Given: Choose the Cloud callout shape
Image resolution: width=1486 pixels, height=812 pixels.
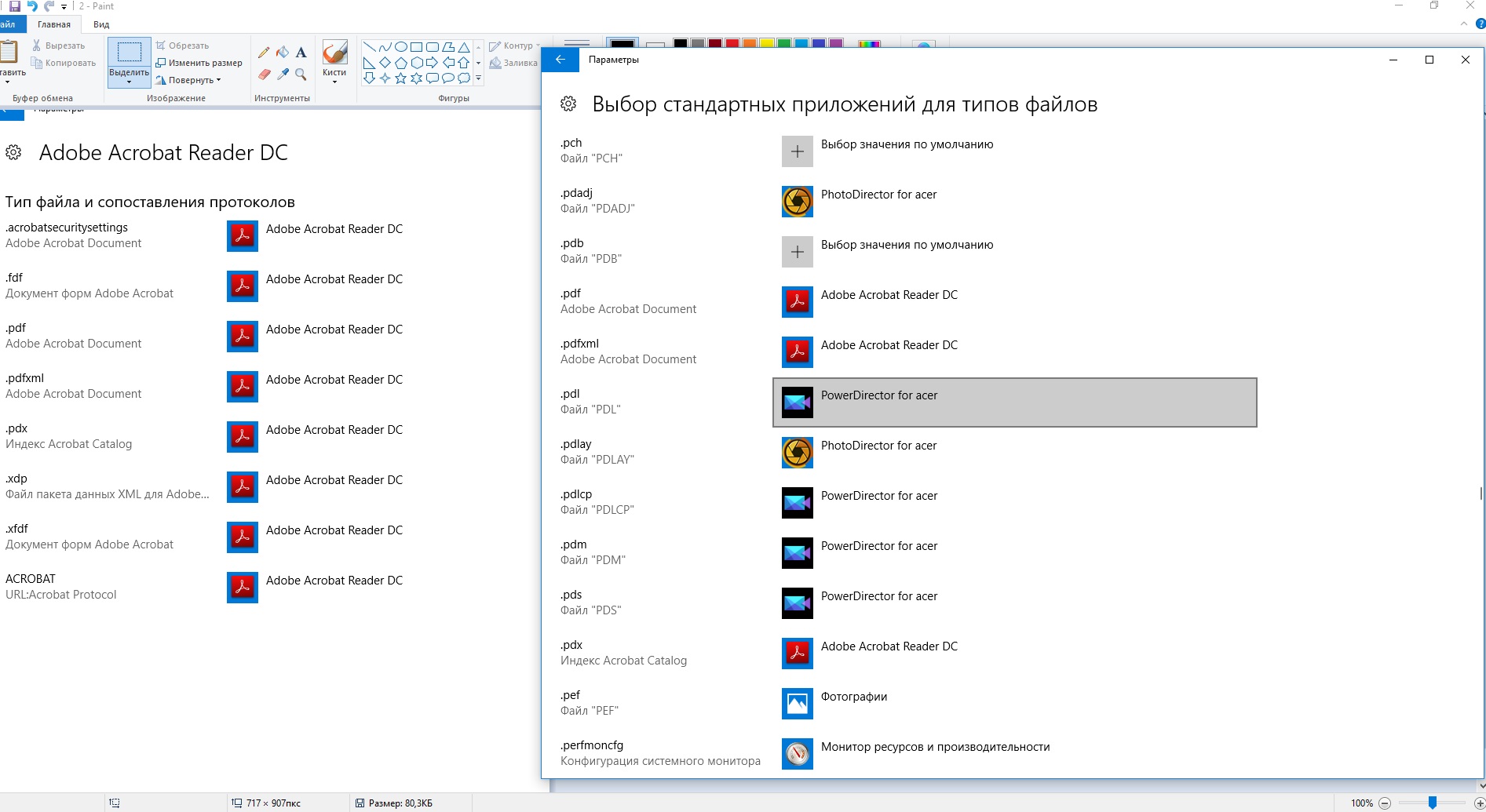Looking at the screenshot, I should click(464, 78).
